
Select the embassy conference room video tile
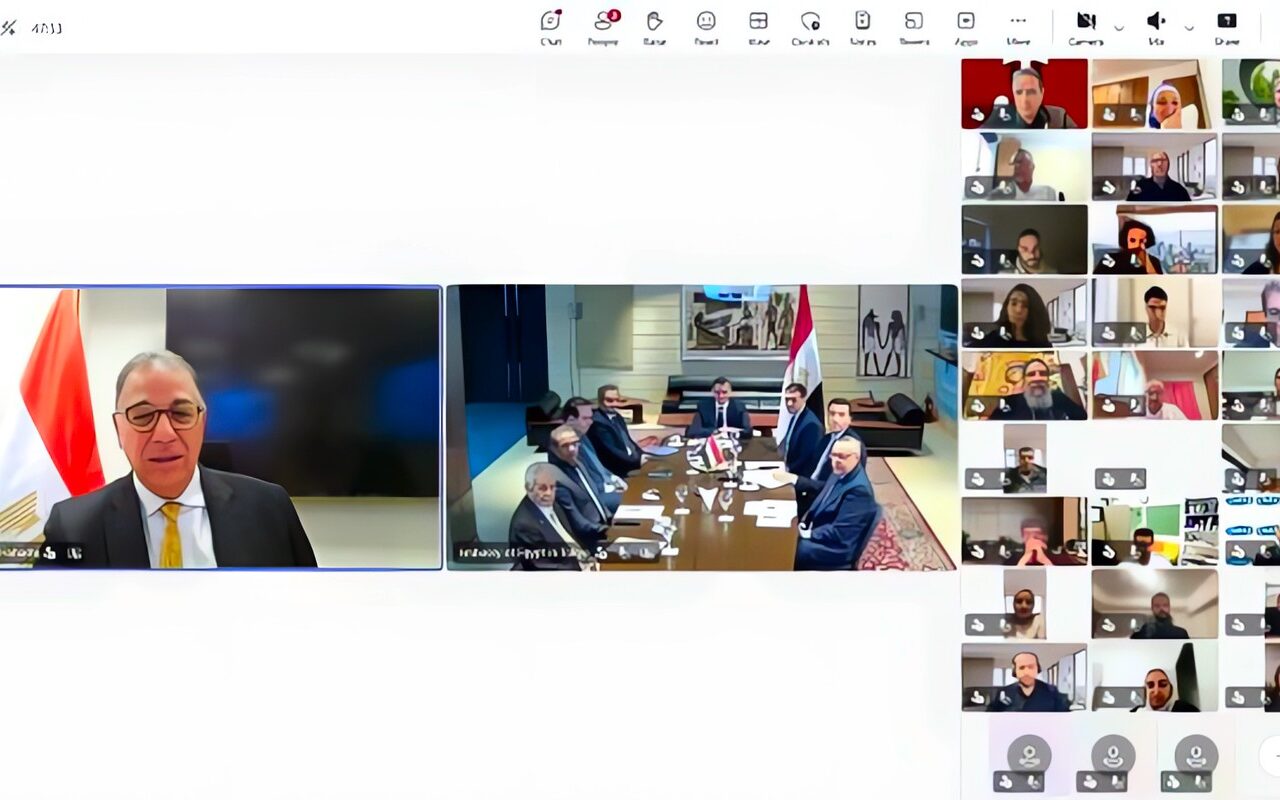(x=702, y=428)
